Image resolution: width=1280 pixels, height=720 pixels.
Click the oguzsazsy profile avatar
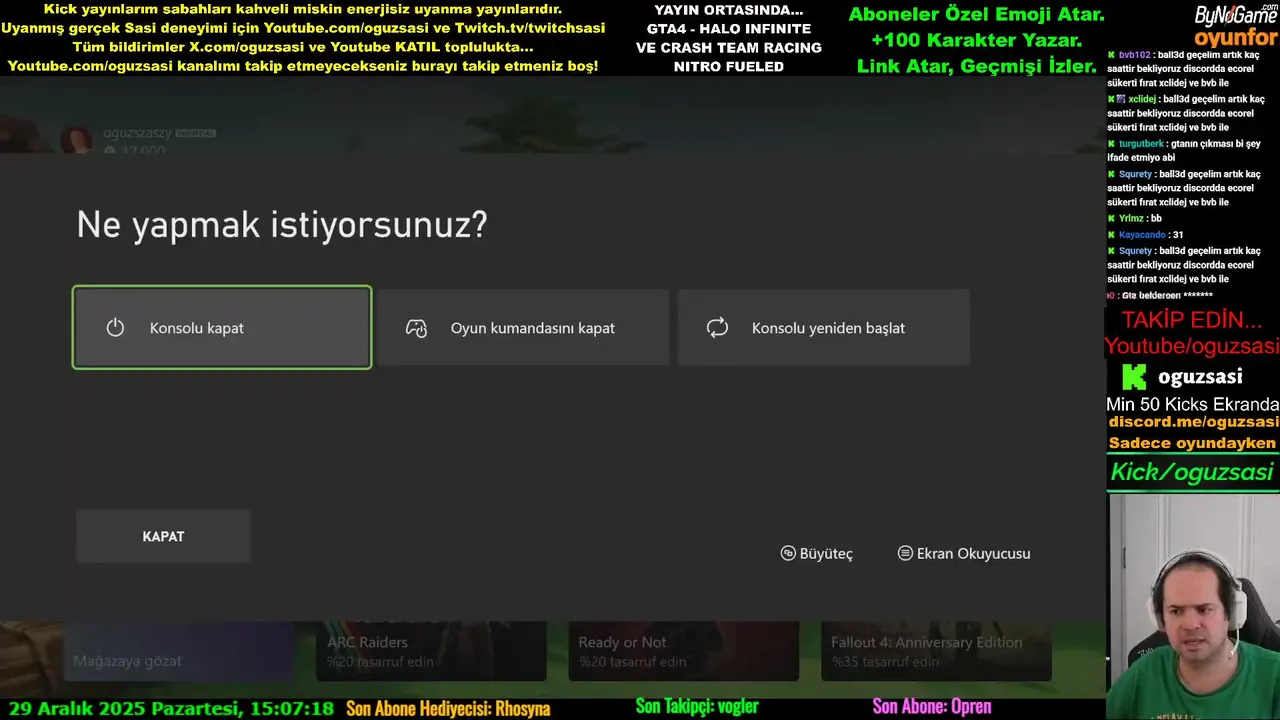pyautogui.click(x=77, y=140)
